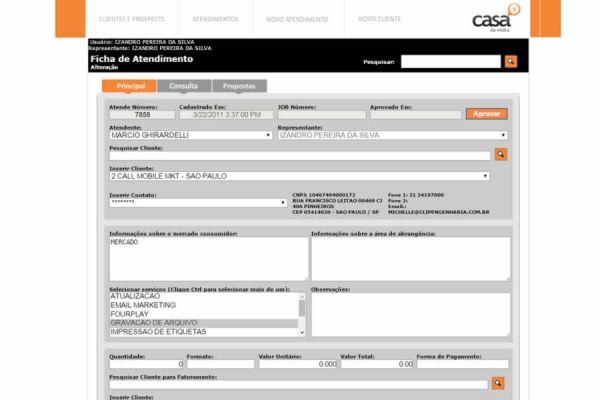Click the MICHELLE@CLIPENGENHARIA.COM.BR email text
Viewport: 600px width, 400px height.
(x=439, y=212)
